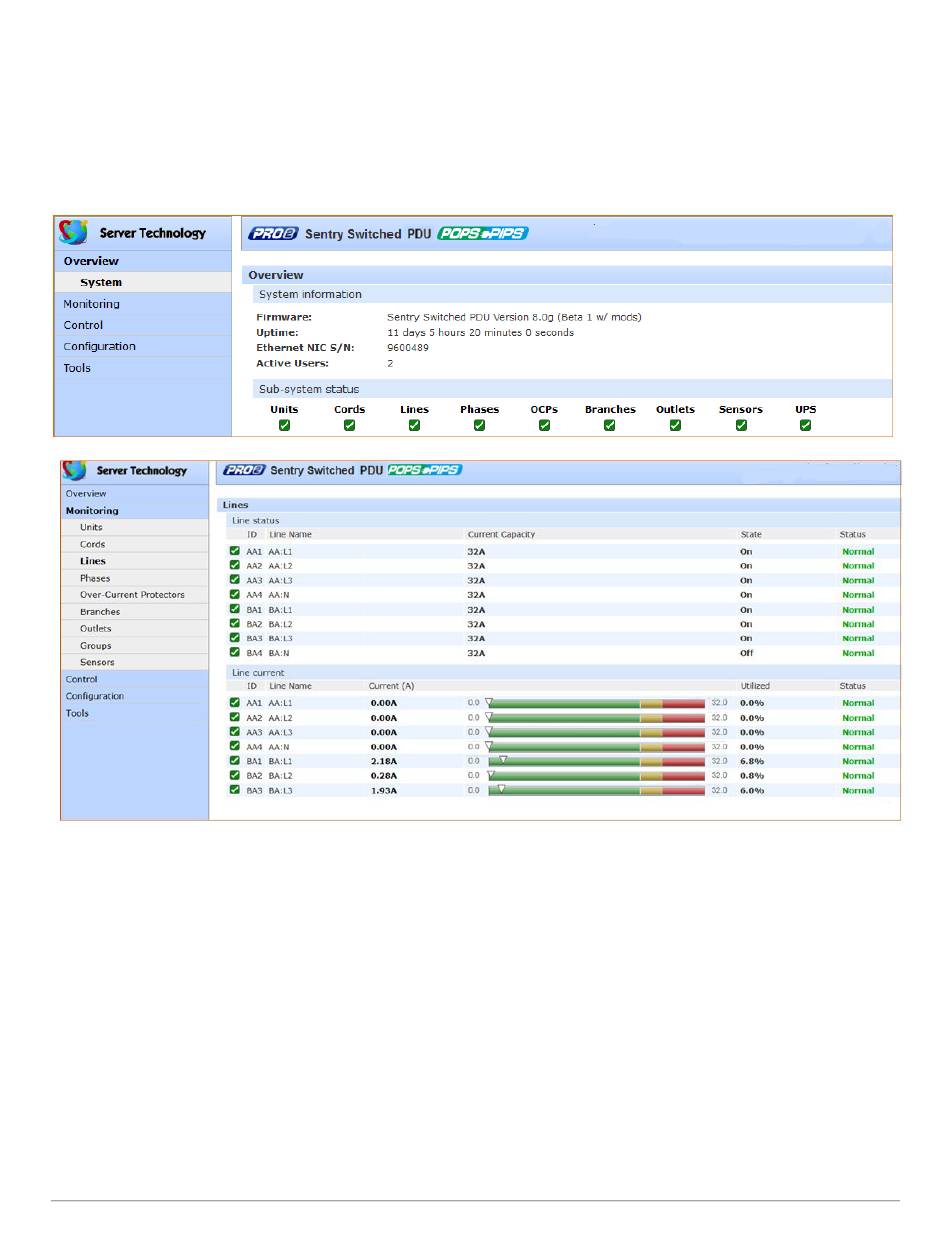
Task: Click BA3:L3 current utilization bar
Action: 597,791
